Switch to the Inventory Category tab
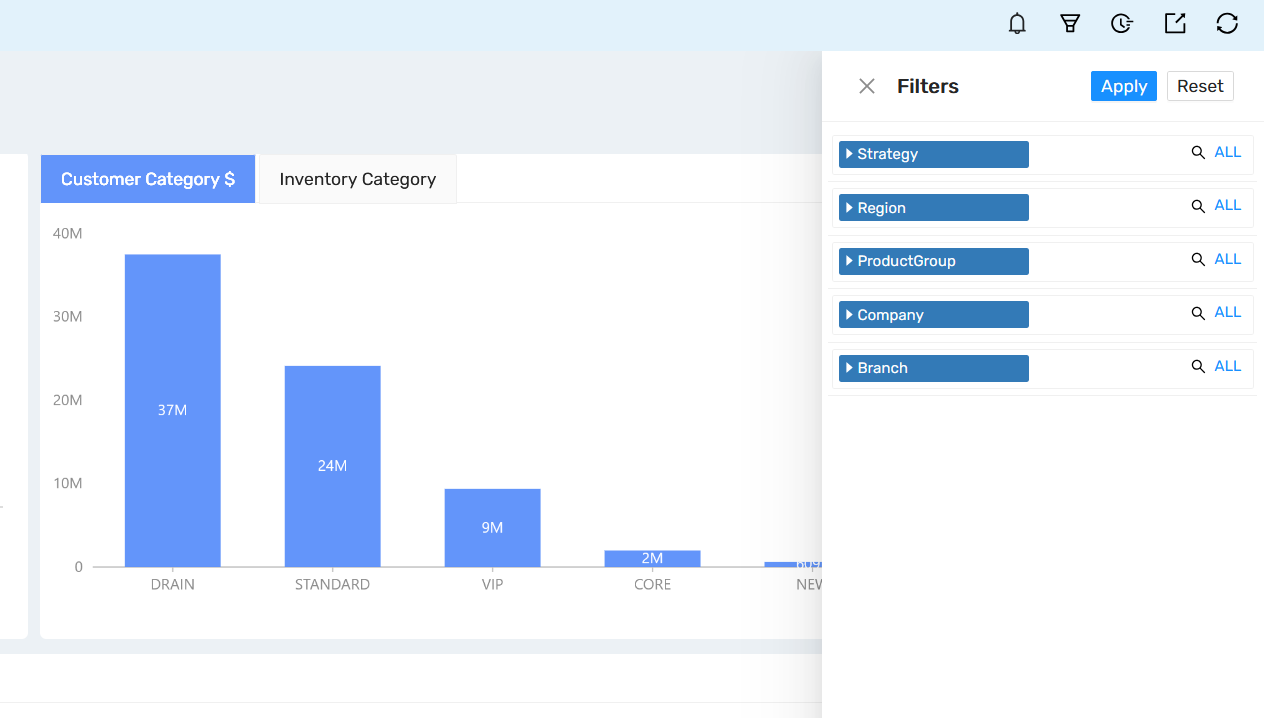 tap(357, 178)
